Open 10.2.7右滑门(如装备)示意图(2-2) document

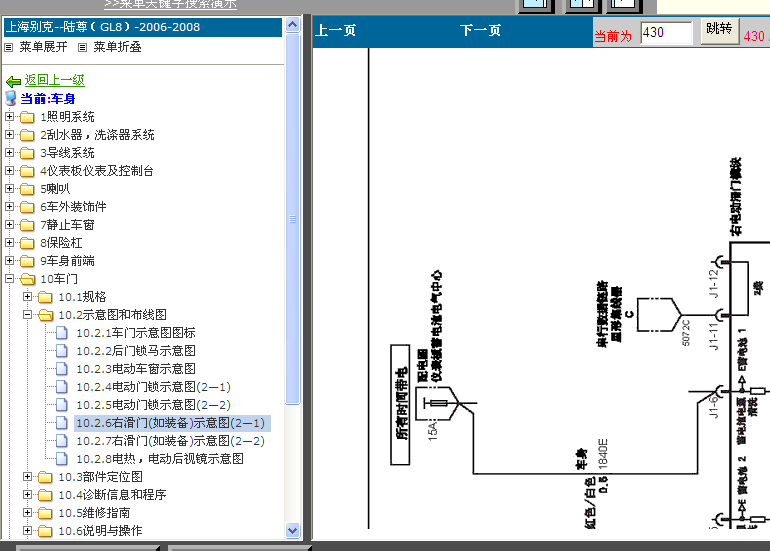pyautogui.click(x=170, y=441)
